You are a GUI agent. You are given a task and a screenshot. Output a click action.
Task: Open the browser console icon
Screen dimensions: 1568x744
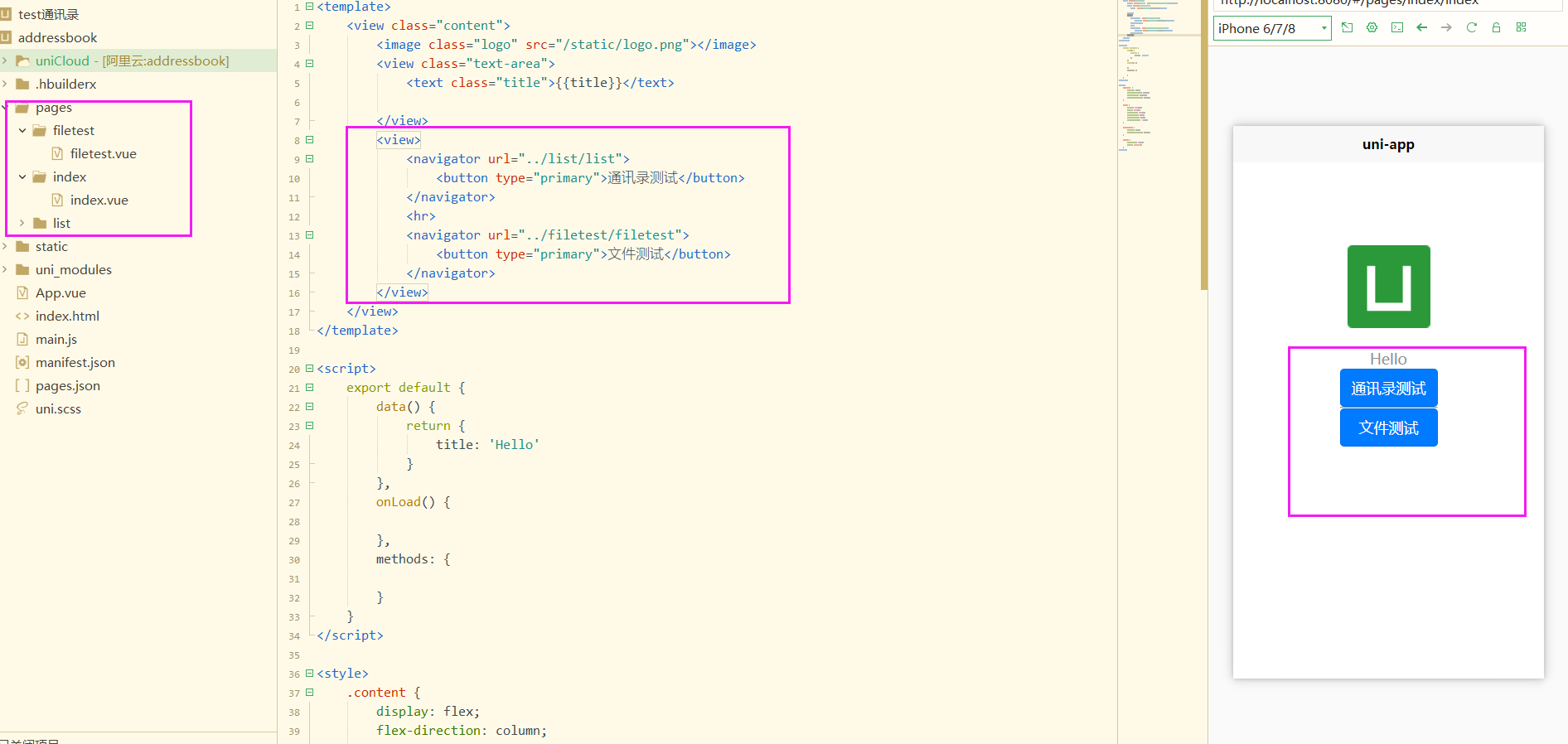point(1397,27)
